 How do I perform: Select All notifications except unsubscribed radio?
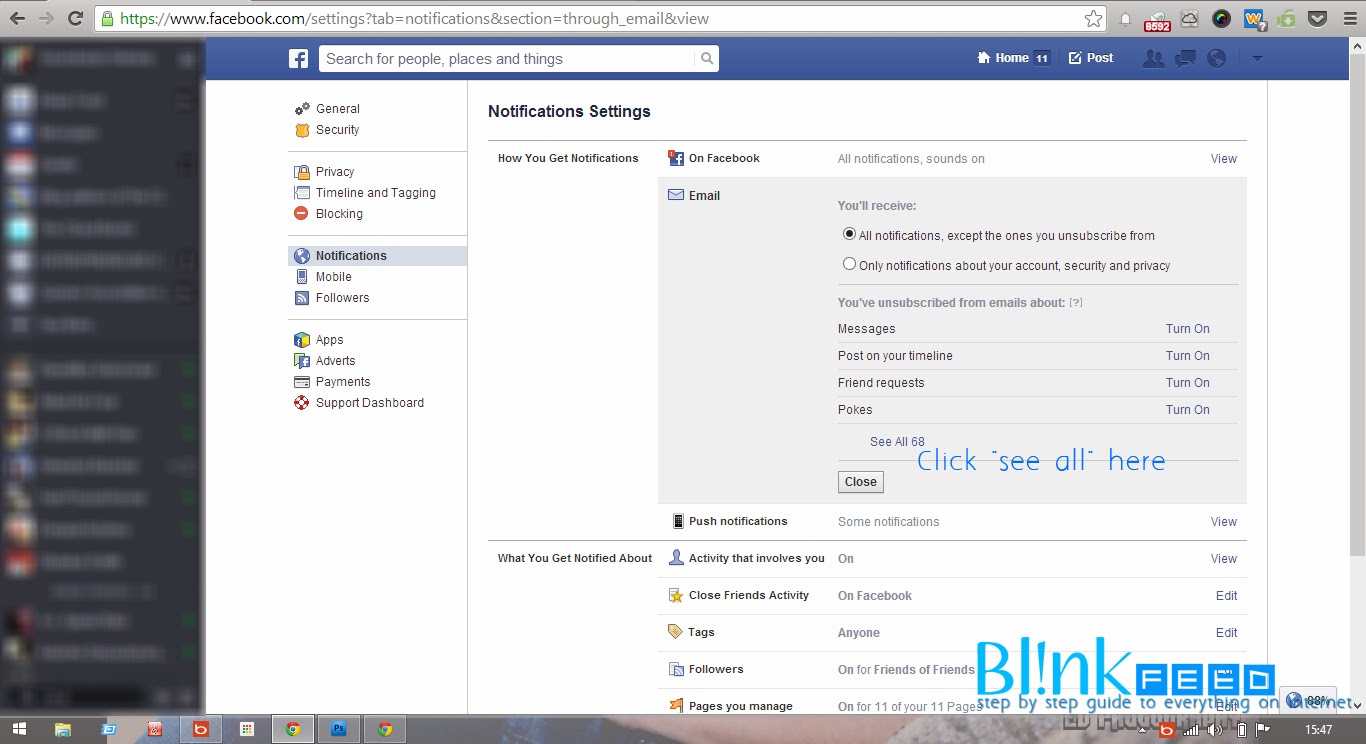click(849, 235)
